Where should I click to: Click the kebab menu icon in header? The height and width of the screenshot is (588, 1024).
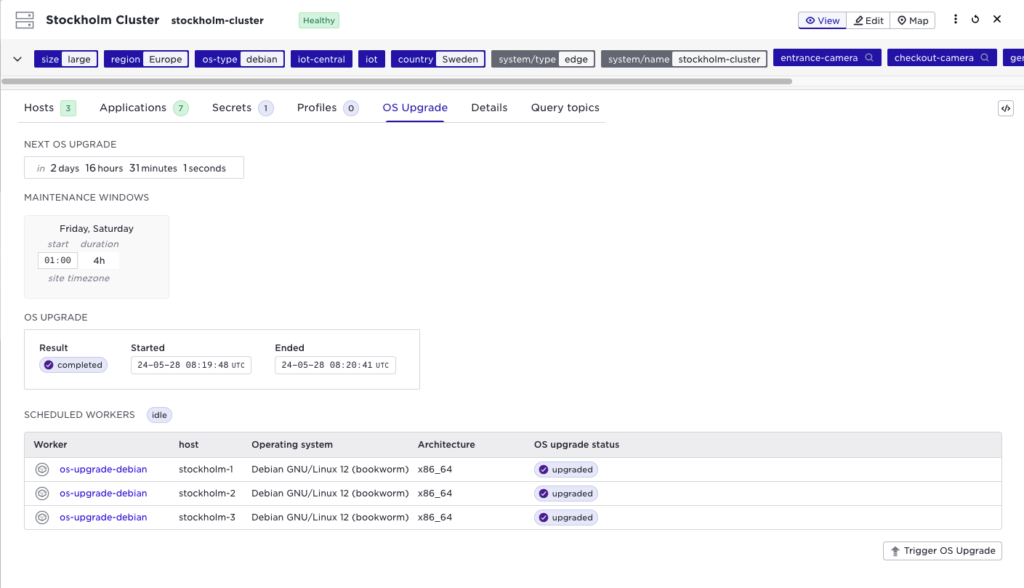tap(955, 20)
